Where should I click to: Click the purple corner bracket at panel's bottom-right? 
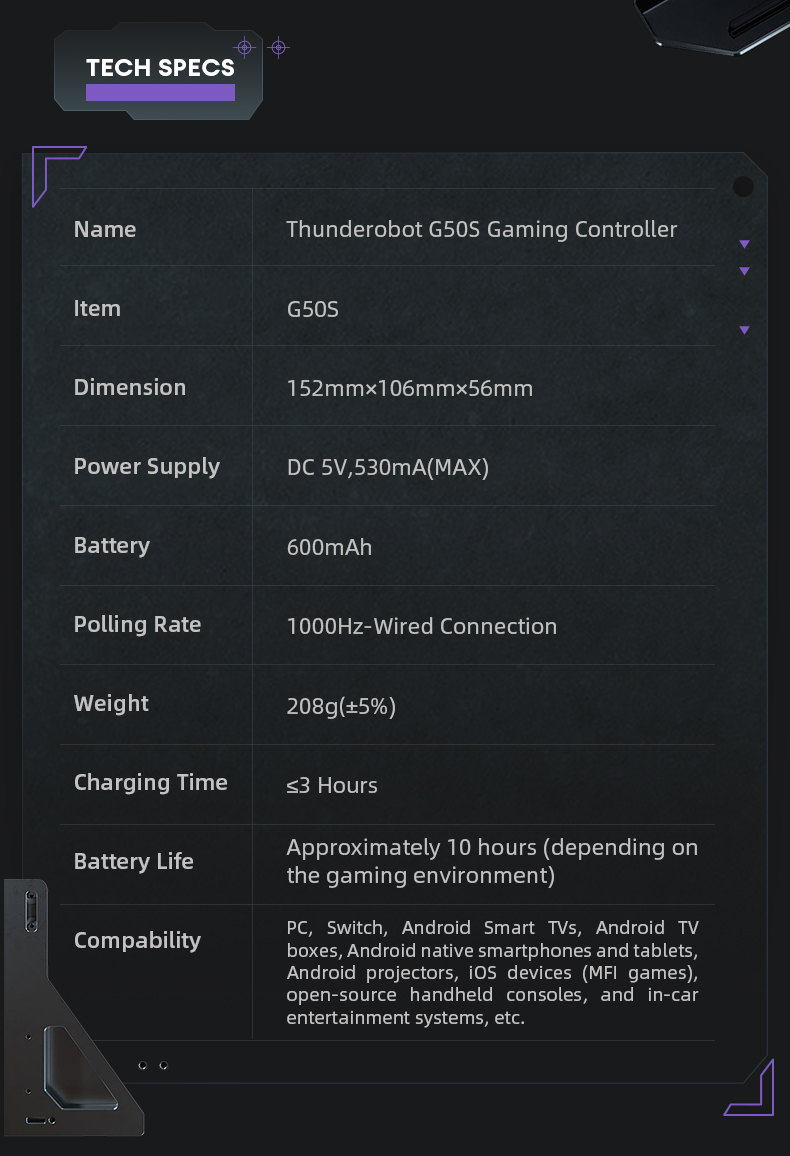coord(754,1093)
